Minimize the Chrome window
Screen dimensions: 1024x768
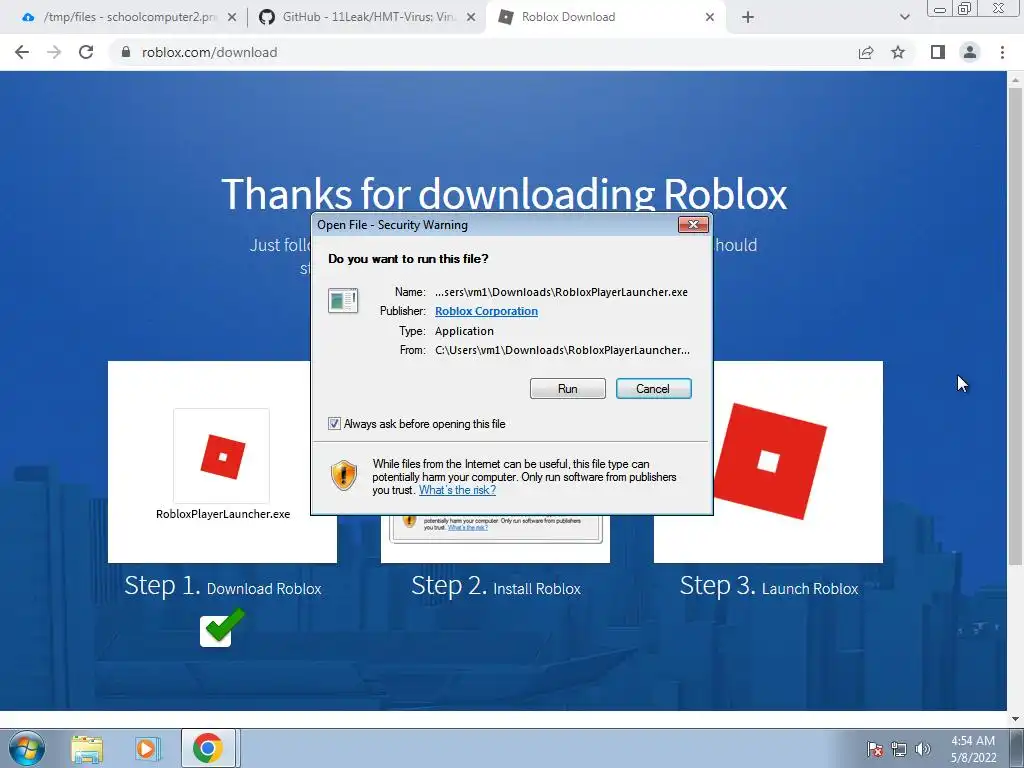[940, 8]
